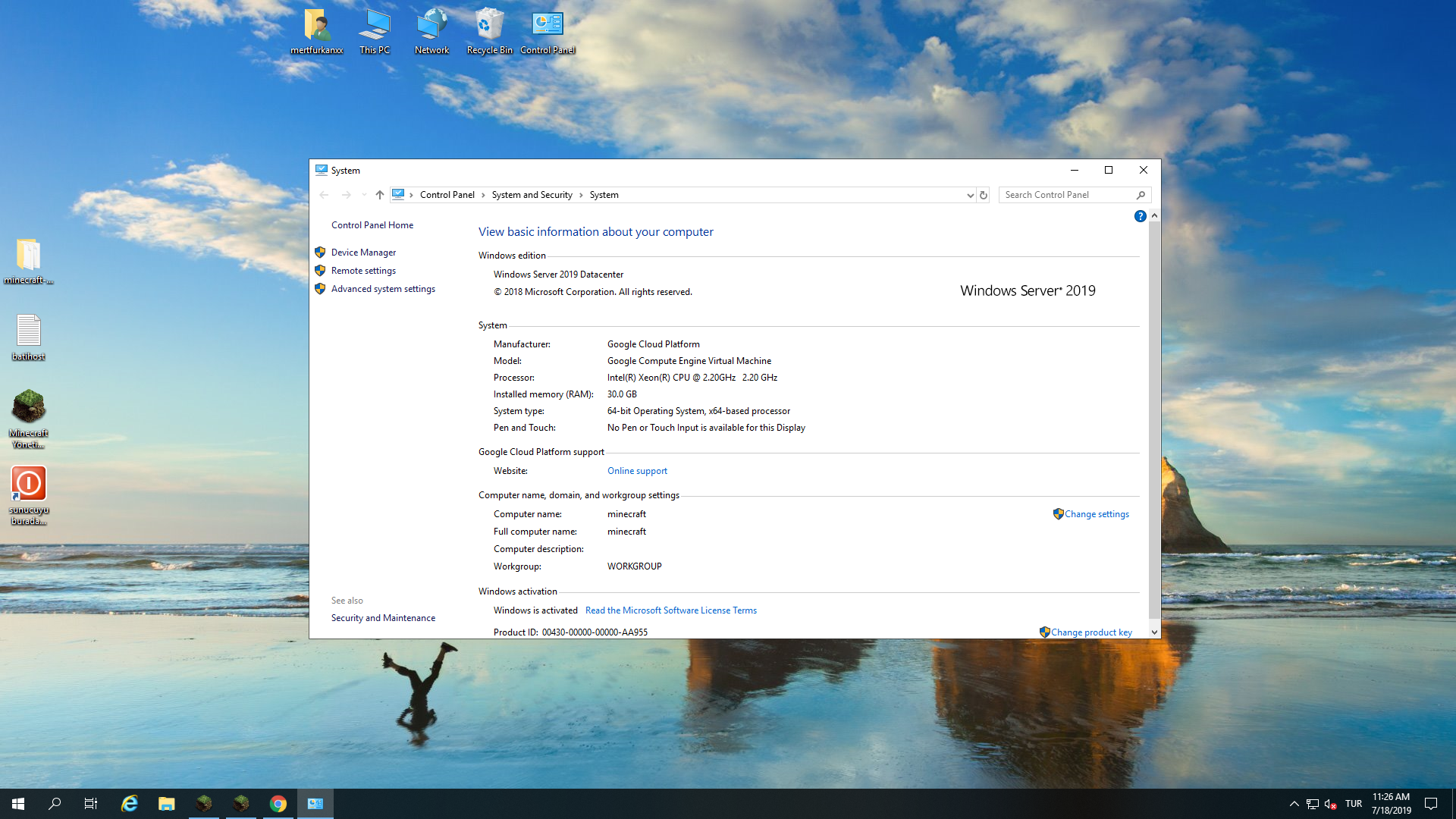This screenshot has width=1456, height=819.
Task: Open the recent locations dropdown arrow
Action: point(364,195)
